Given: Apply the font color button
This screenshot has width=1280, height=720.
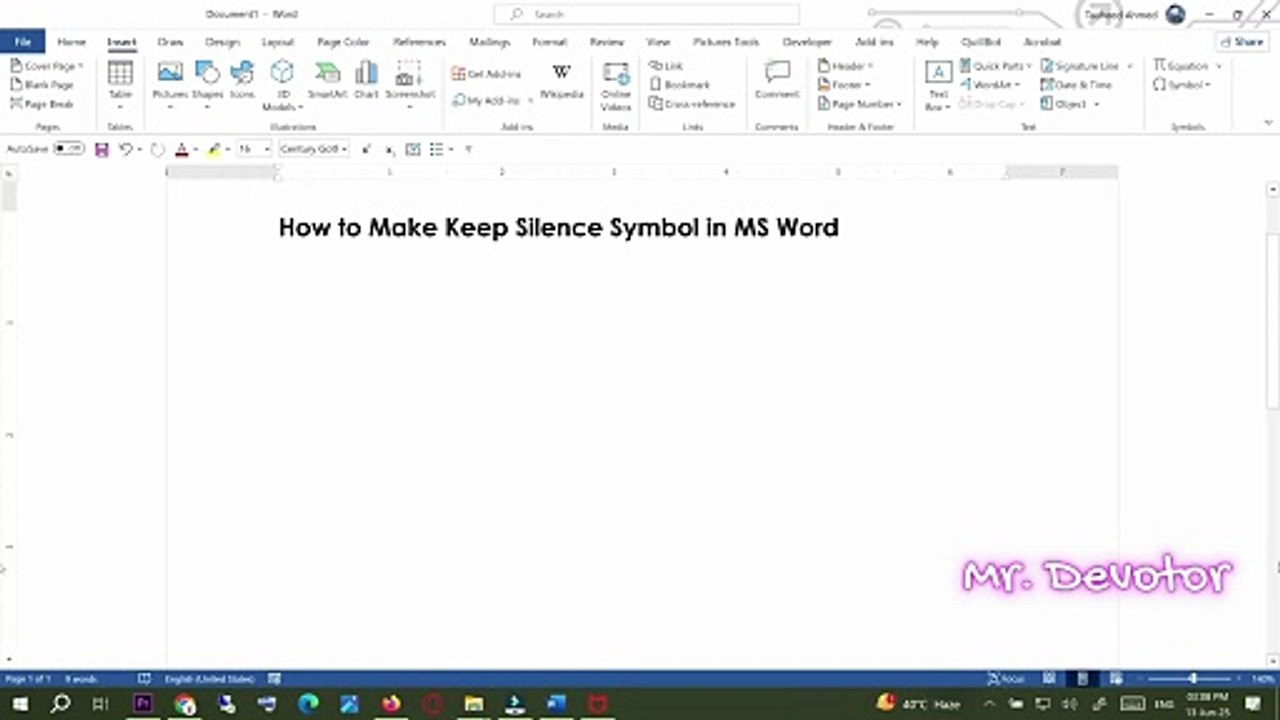Looking at the screenshot, I should [181, 149].
